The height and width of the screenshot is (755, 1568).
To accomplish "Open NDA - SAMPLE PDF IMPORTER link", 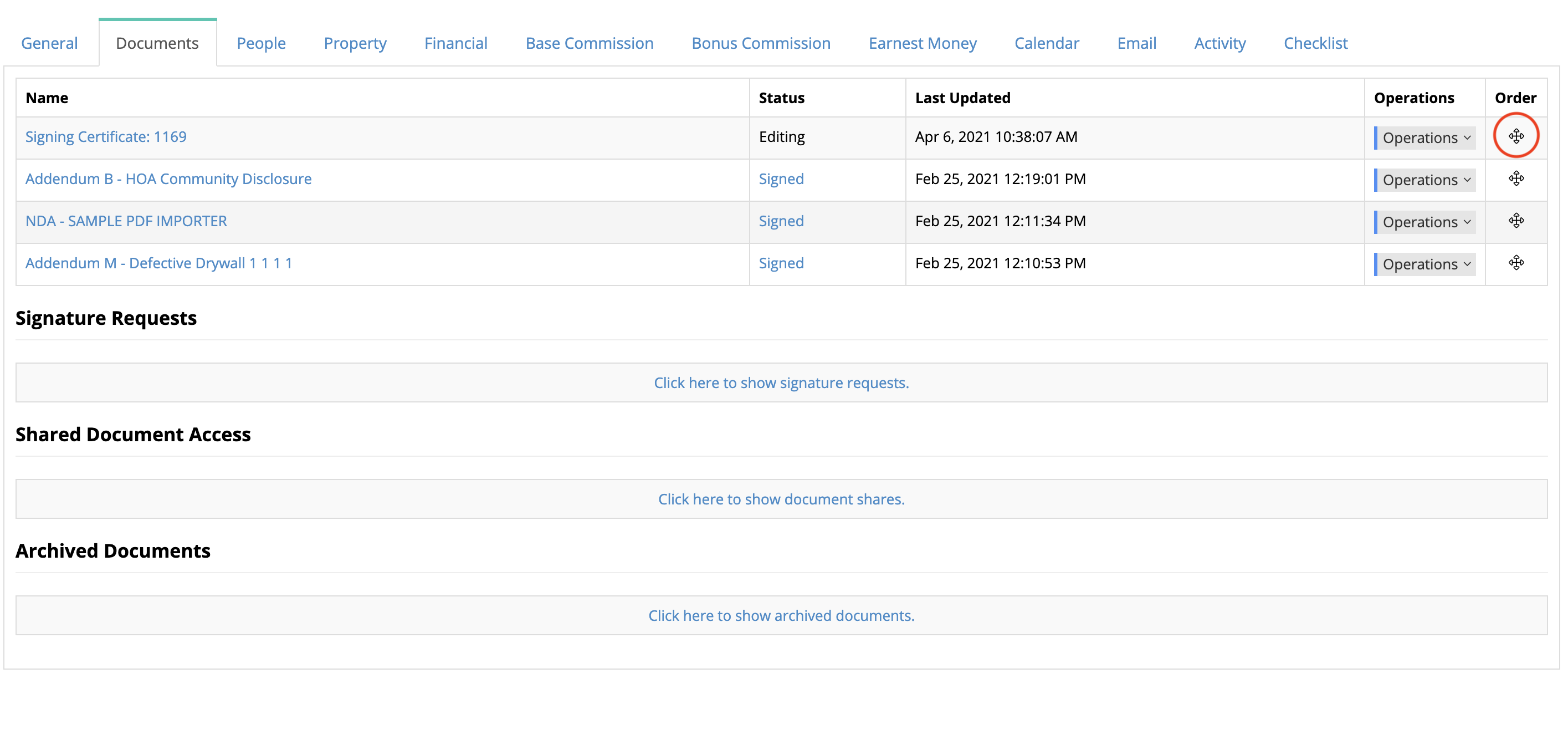I will [x=126, y=221].
